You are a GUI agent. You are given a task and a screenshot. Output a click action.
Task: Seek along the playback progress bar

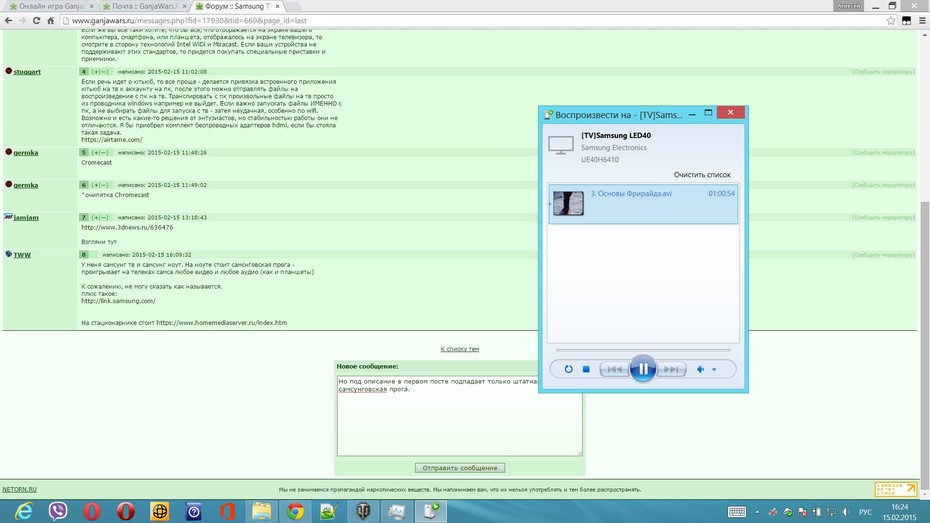coord(643,350)
